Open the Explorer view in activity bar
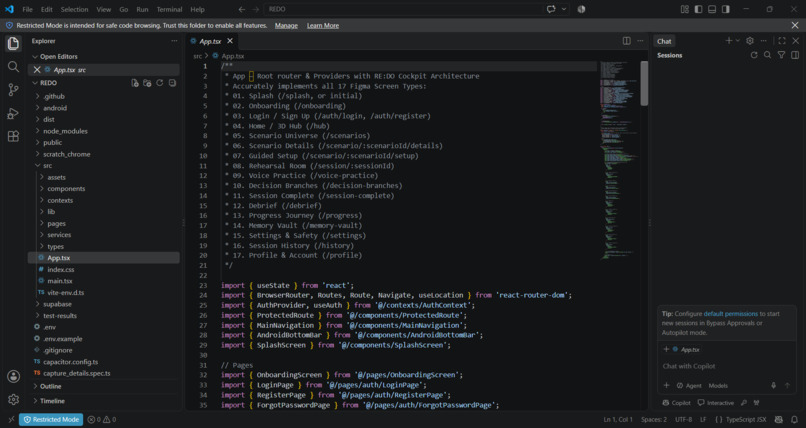This screenshot has height=428, width=806. 13,44
